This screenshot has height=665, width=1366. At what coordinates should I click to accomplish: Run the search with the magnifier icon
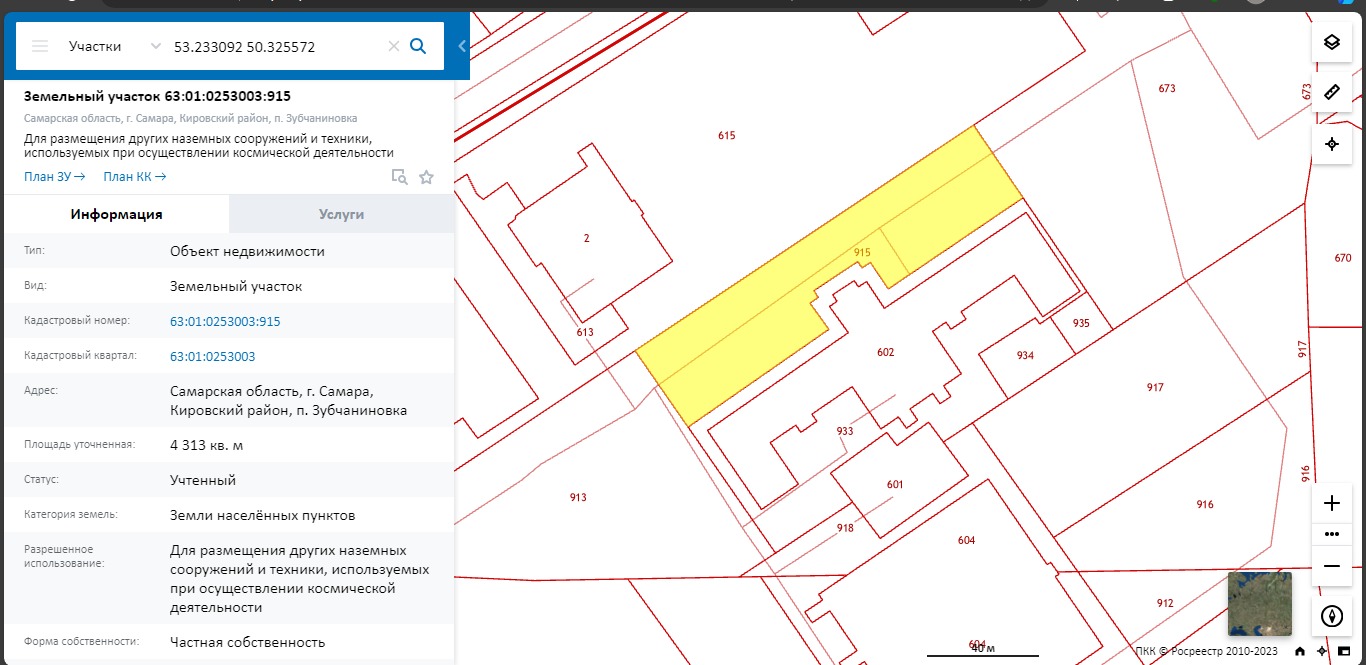pos(419,46)
